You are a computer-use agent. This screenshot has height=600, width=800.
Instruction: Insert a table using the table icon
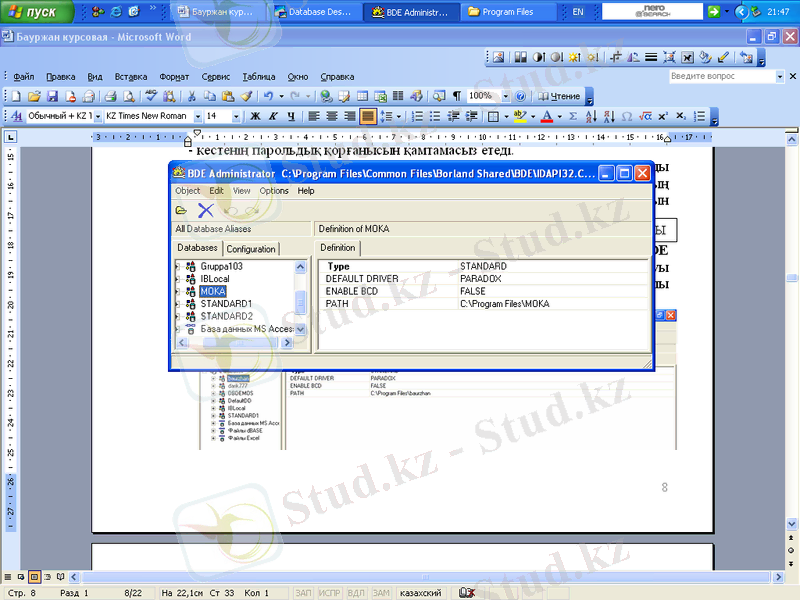click(x=362, y=96)
